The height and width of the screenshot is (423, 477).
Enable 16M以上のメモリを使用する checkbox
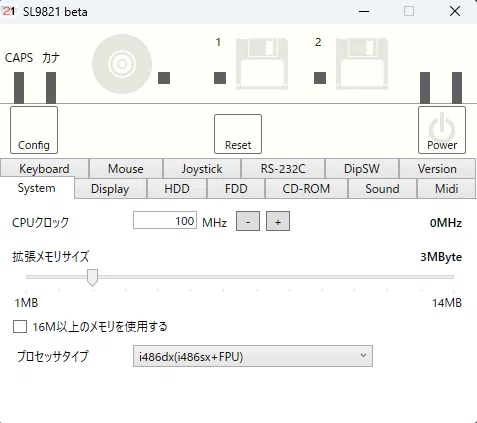(20, 326)
